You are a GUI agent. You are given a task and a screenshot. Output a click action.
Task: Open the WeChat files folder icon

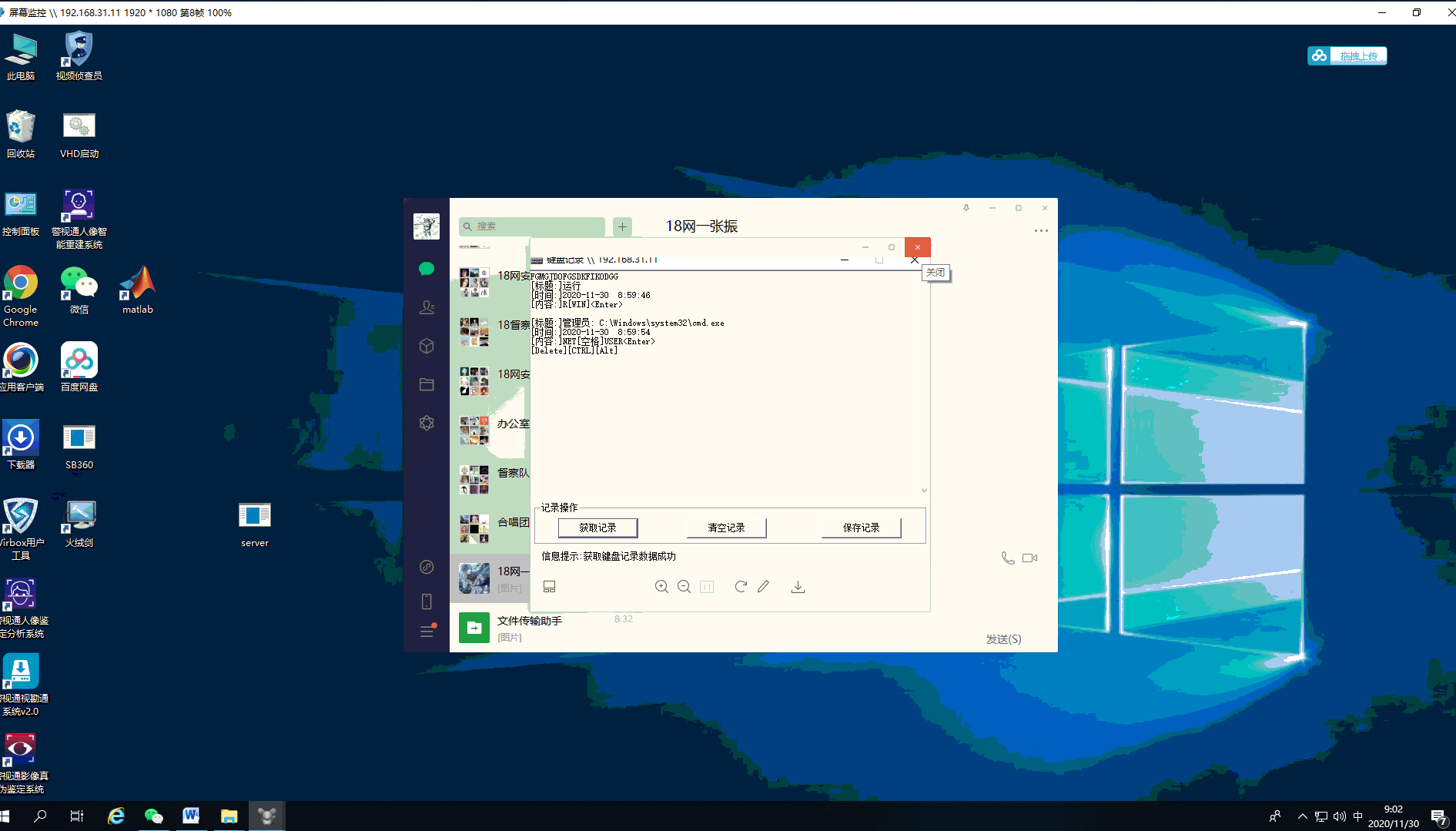point(427,384)
